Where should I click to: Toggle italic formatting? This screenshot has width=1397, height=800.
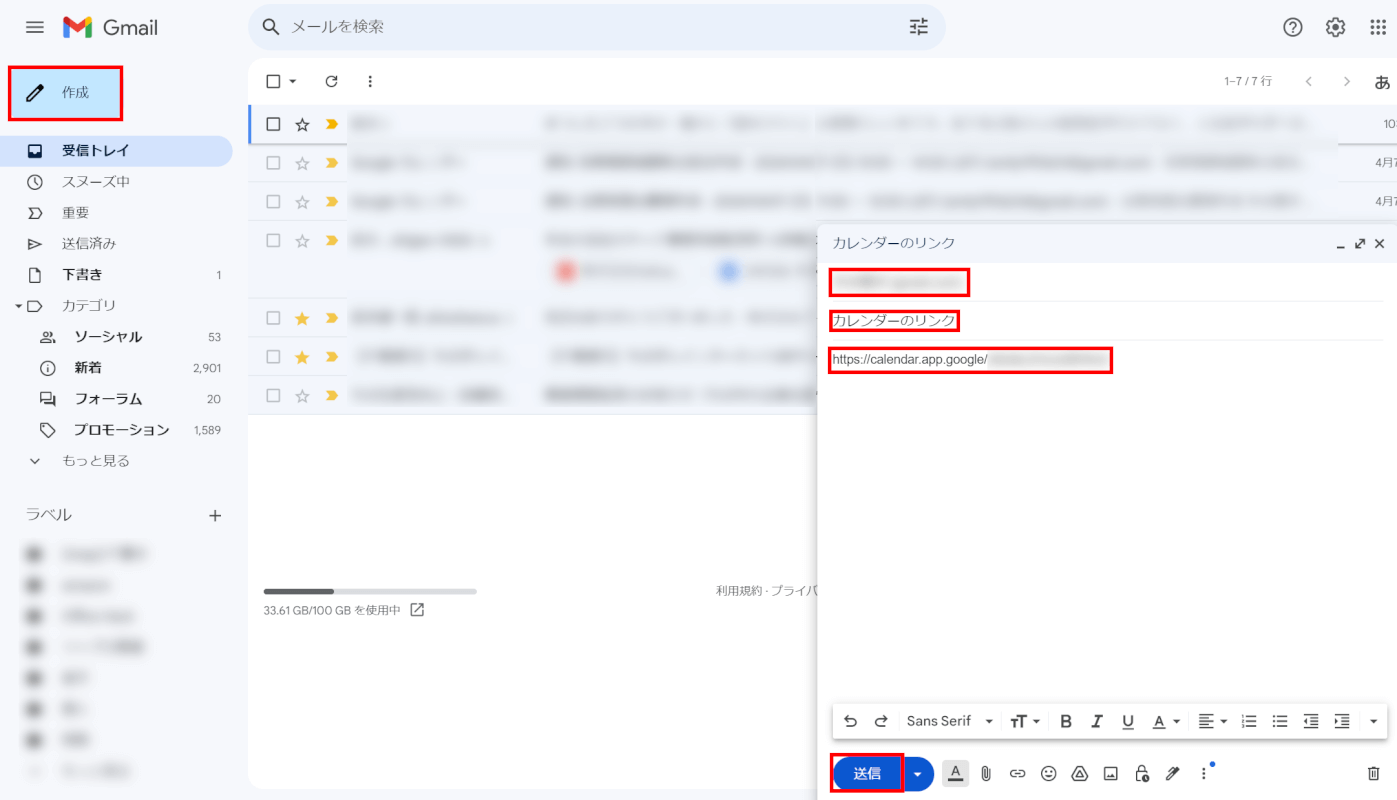click(1097, 721)
